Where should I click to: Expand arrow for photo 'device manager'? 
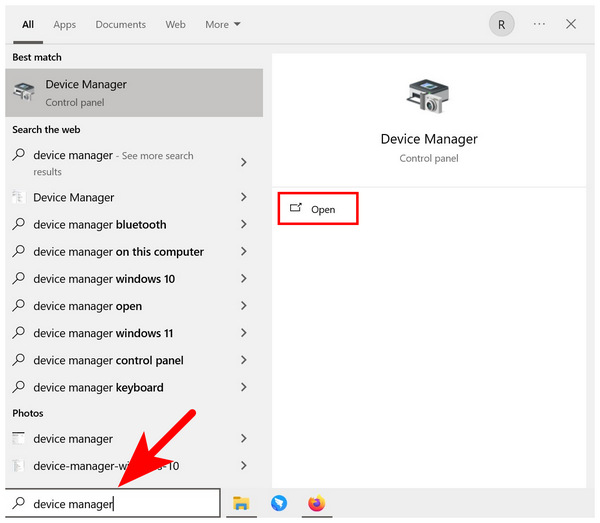(x=244, y=438)
